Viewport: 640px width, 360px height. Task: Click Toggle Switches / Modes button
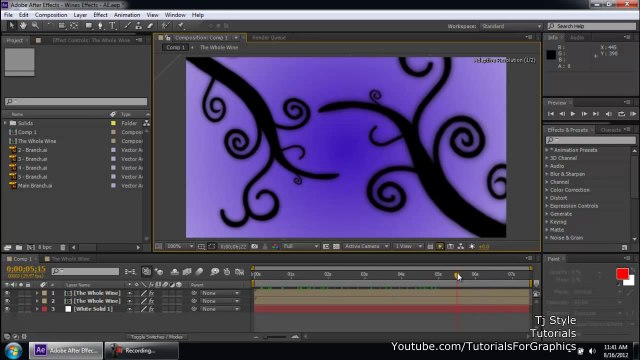coord(156,337)
